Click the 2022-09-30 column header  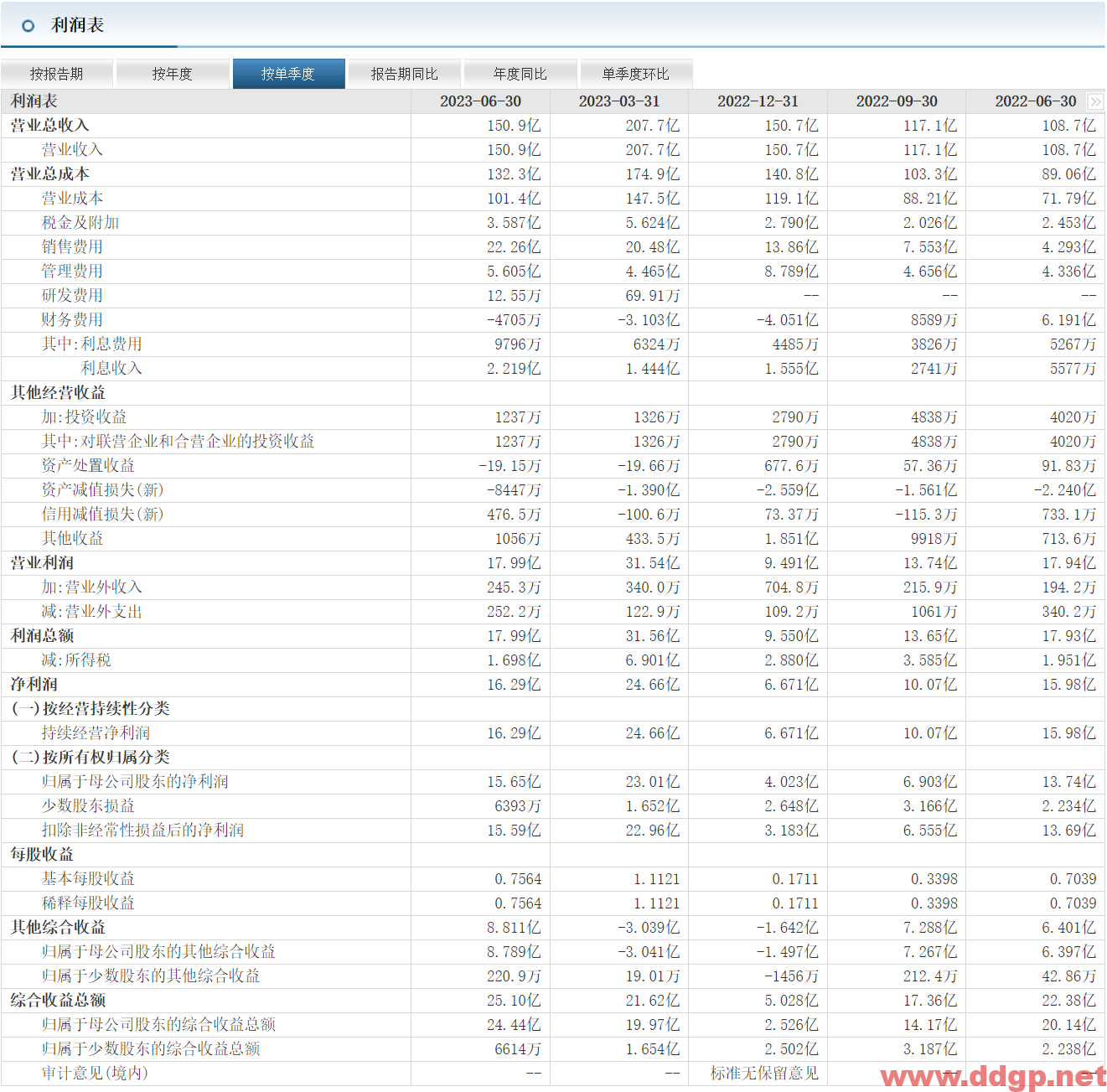click(897, 101)
